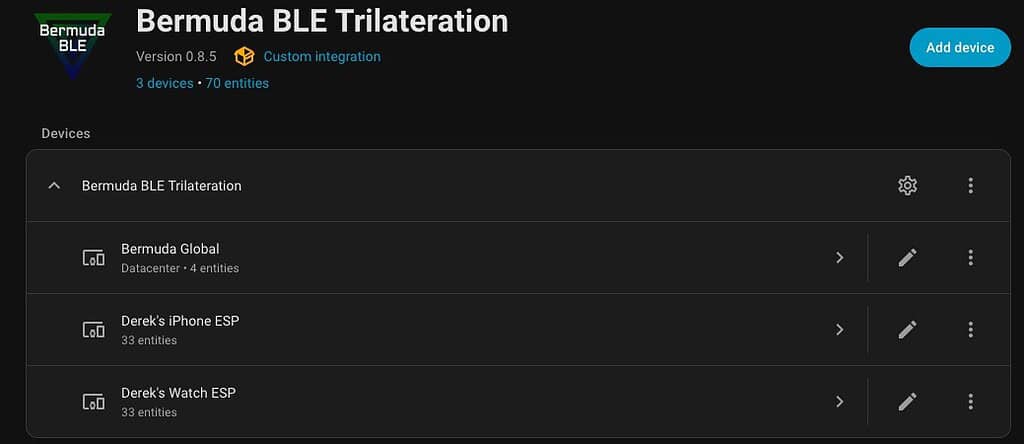This screenshot has height=444, width=1024.
Task: Select the Bermuda Global device row
Action: pyautogui.click(x=400, y=257)
